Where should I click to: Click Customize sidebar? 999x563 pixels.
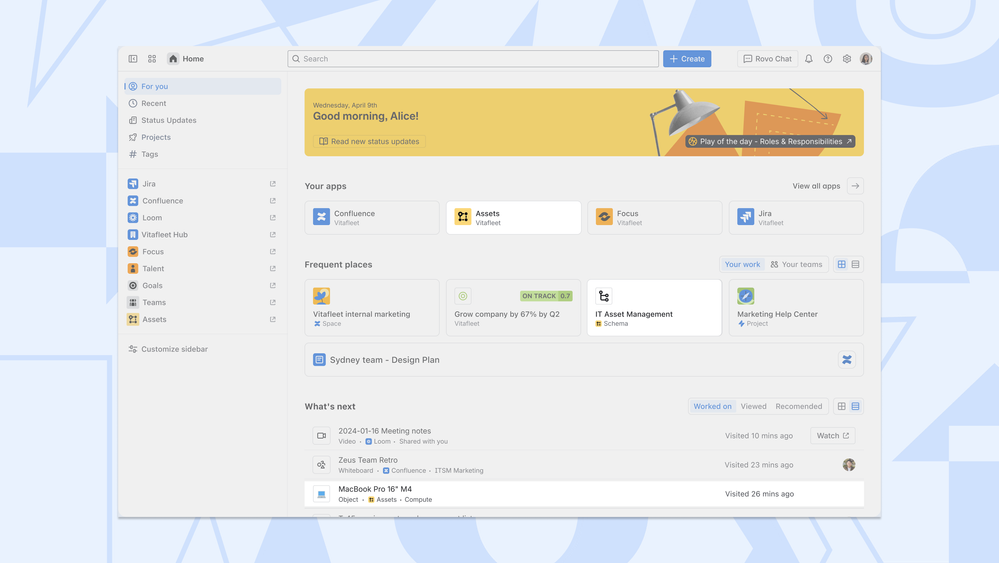(168, 349)
